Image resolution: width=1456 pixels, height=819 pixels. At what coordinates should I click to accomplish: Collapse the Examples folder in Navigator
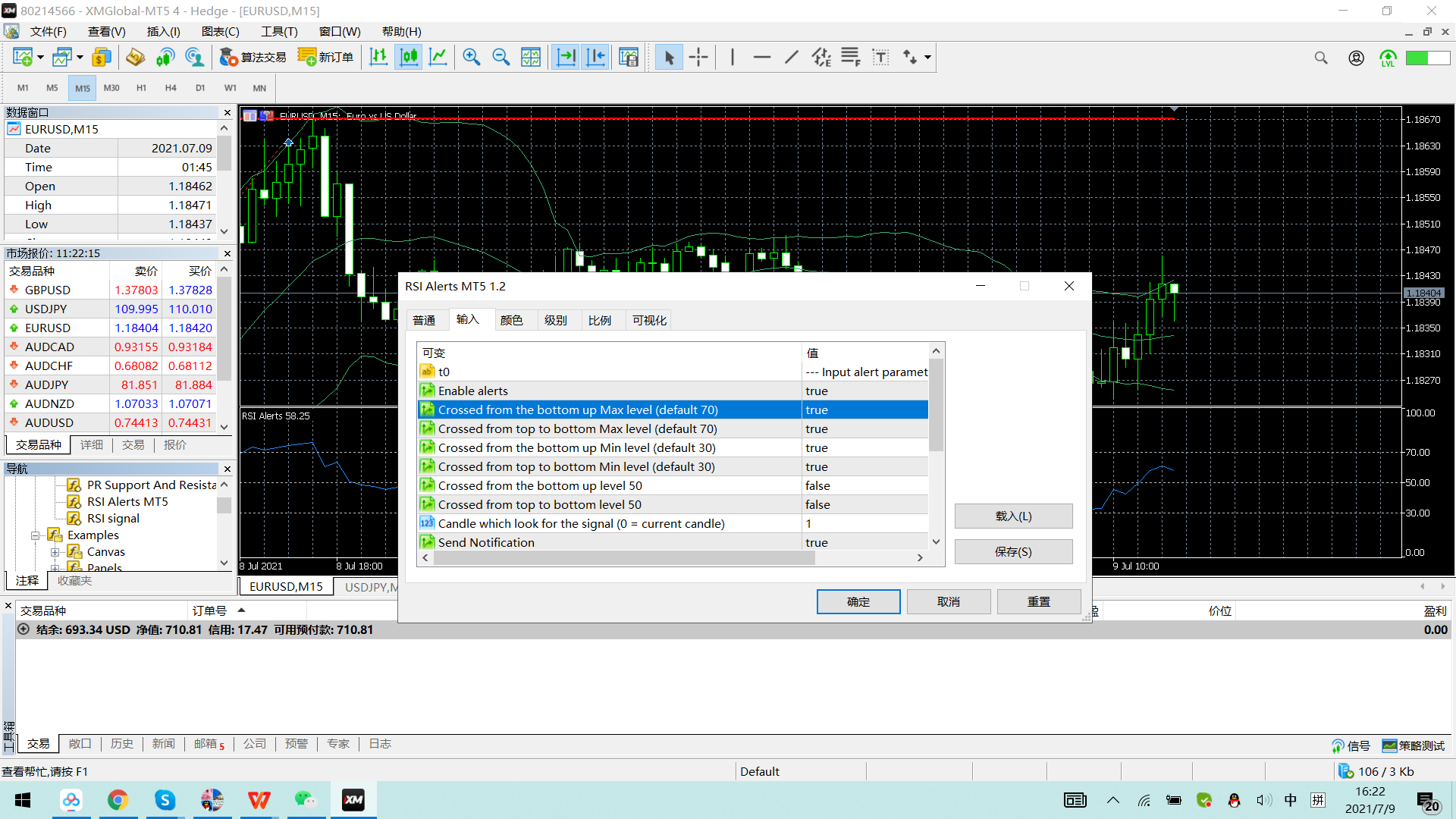pyautogui.click(x=35, y=535)
